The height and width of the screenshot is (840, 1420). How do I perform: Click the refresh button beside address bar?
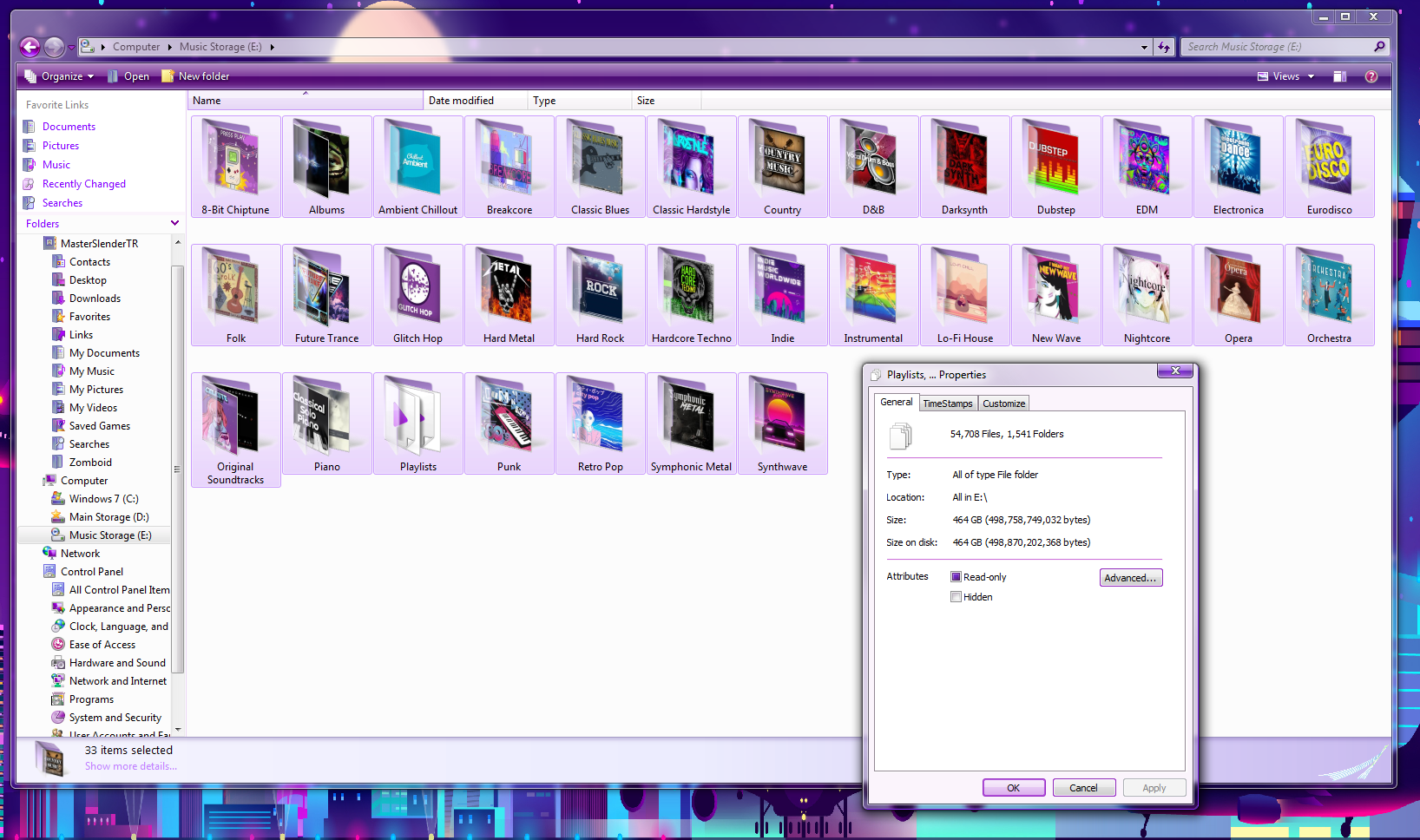pyautogui.click(x=1164, y=47)
